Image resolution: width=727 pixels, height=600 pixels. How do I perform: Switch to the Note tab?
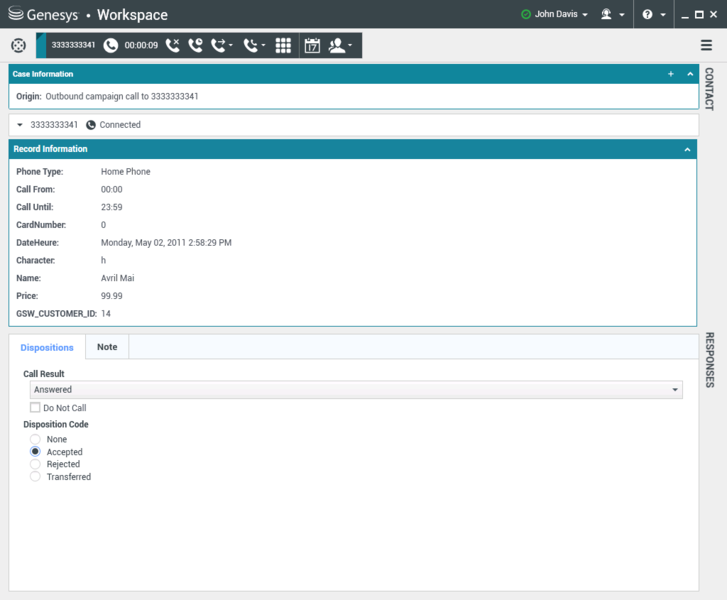(107, 347)
